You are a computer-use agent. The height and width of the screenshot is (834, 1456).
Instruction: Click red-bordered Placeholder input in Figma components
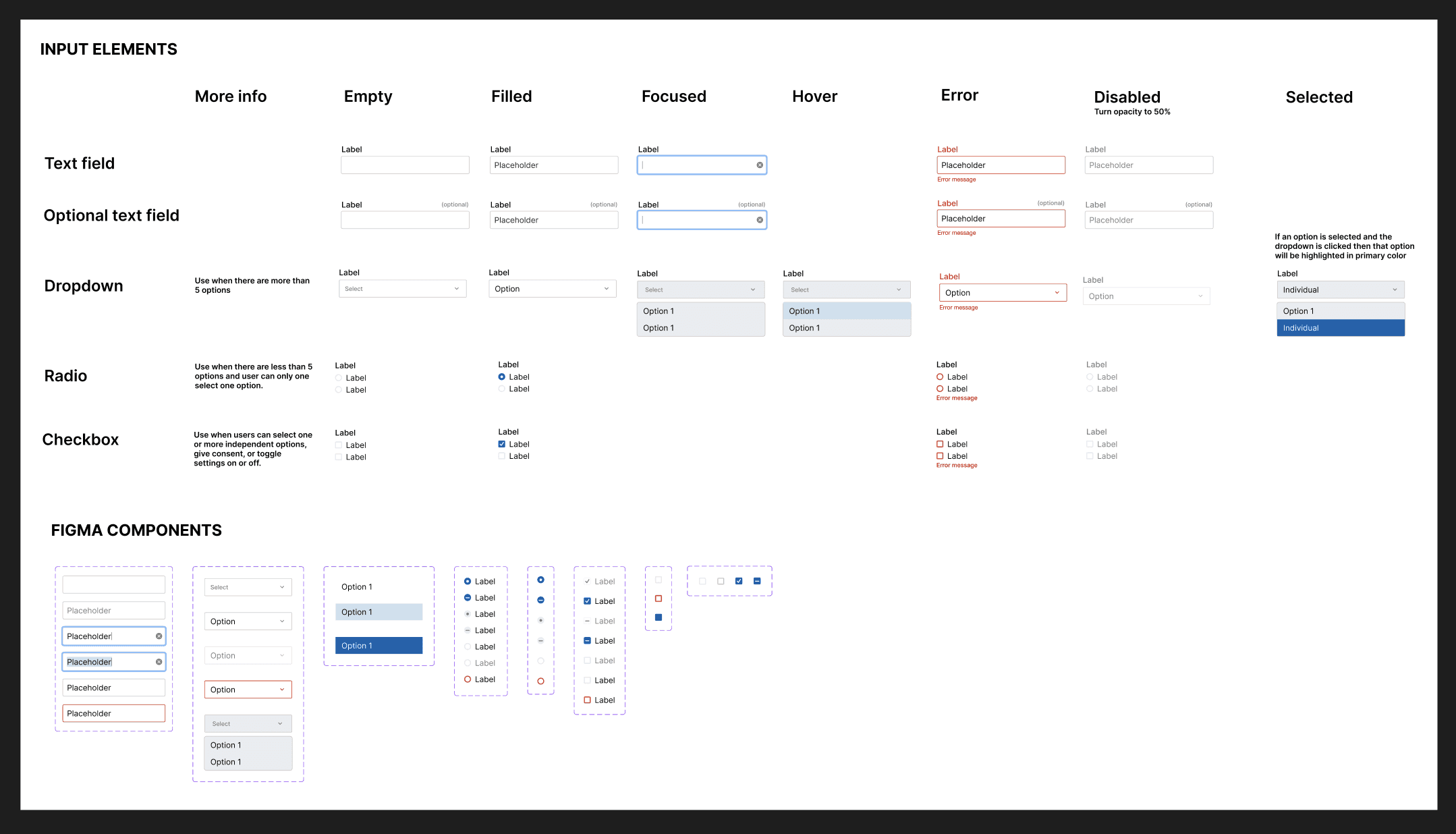pyautogui.click(x=113, y=713)
